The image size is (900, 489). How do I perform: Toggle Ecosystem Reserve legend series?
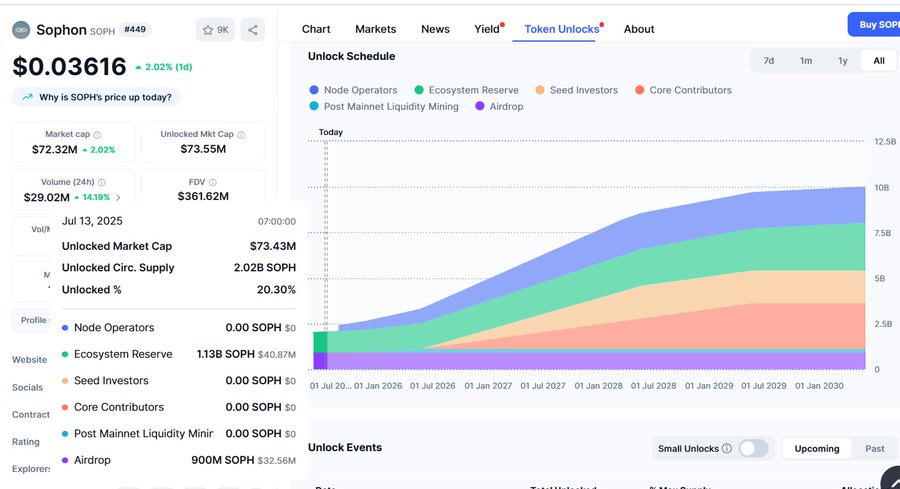466,90
